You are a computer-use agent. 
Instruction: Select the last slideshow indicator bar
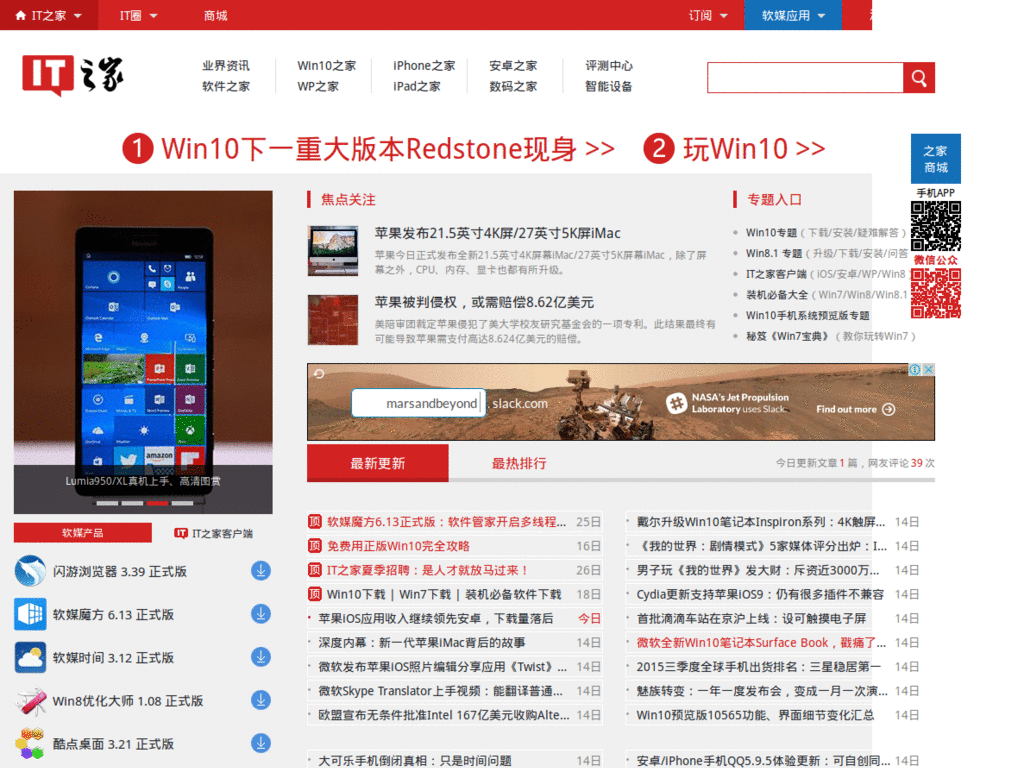182,503
